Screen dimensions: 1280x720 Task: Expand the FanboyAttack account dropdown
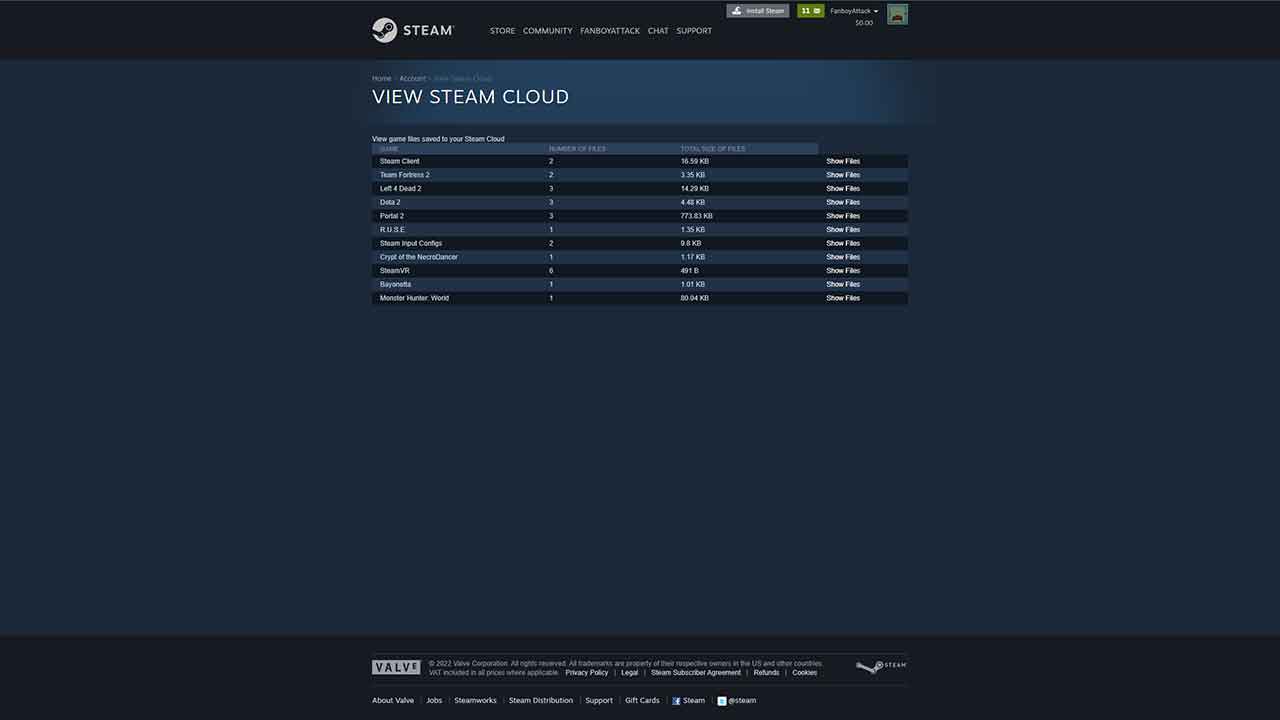(852, 11)
